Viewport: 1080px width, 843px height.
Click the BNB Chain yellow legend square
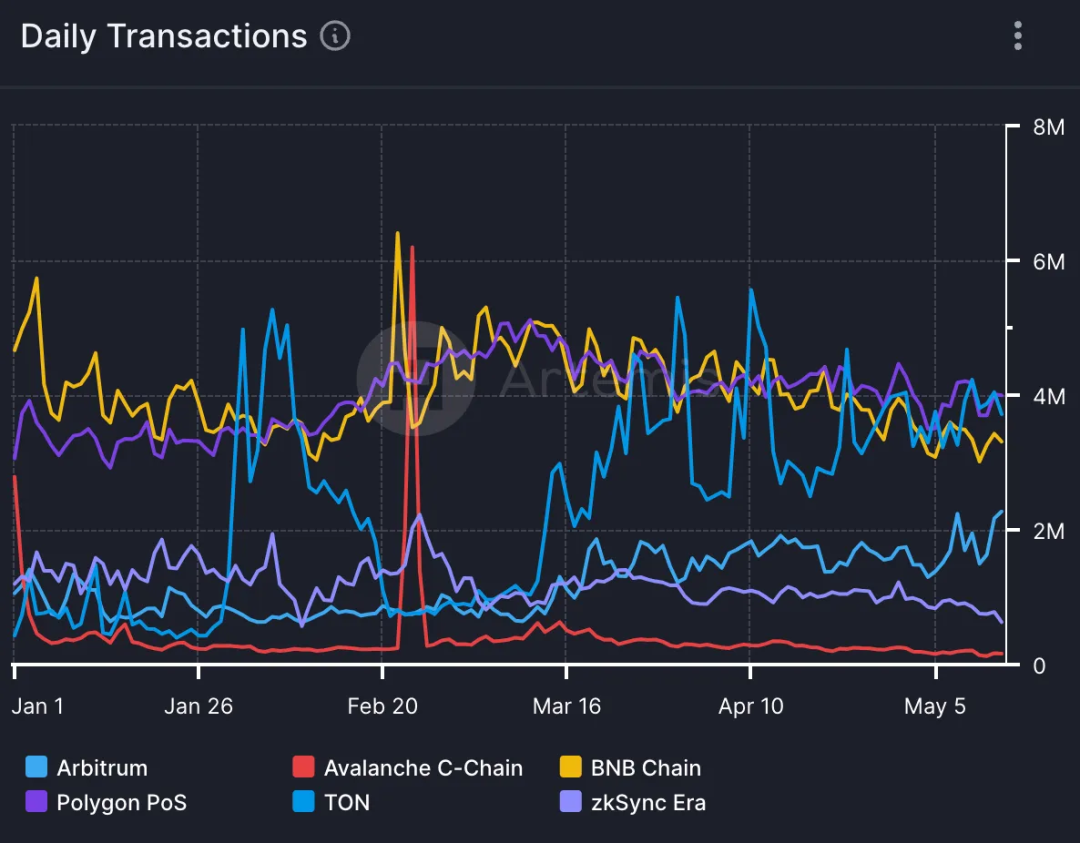point(570,768)
